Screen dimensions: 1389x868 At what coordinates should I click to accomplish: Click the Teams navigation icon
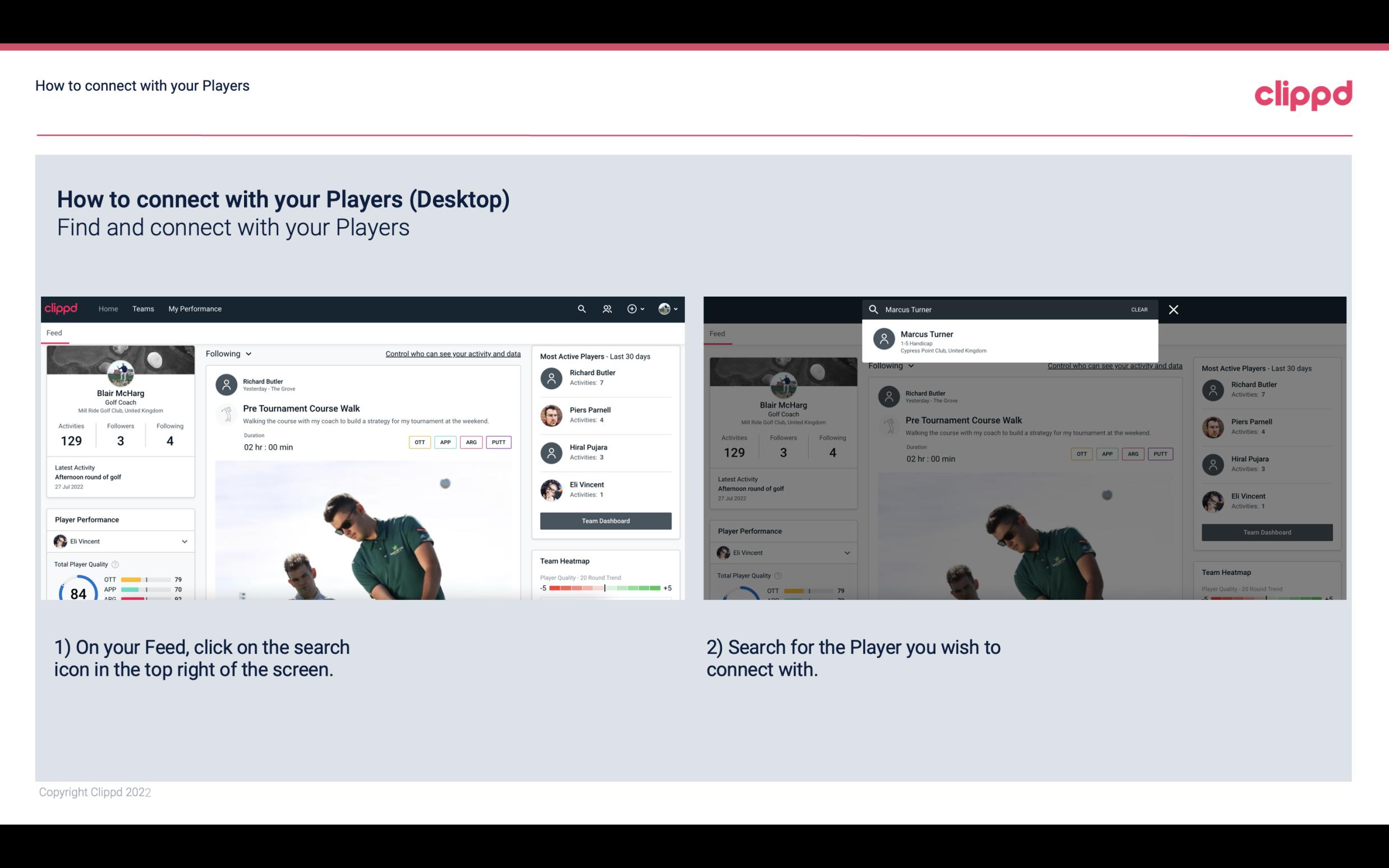click(144, 308)
